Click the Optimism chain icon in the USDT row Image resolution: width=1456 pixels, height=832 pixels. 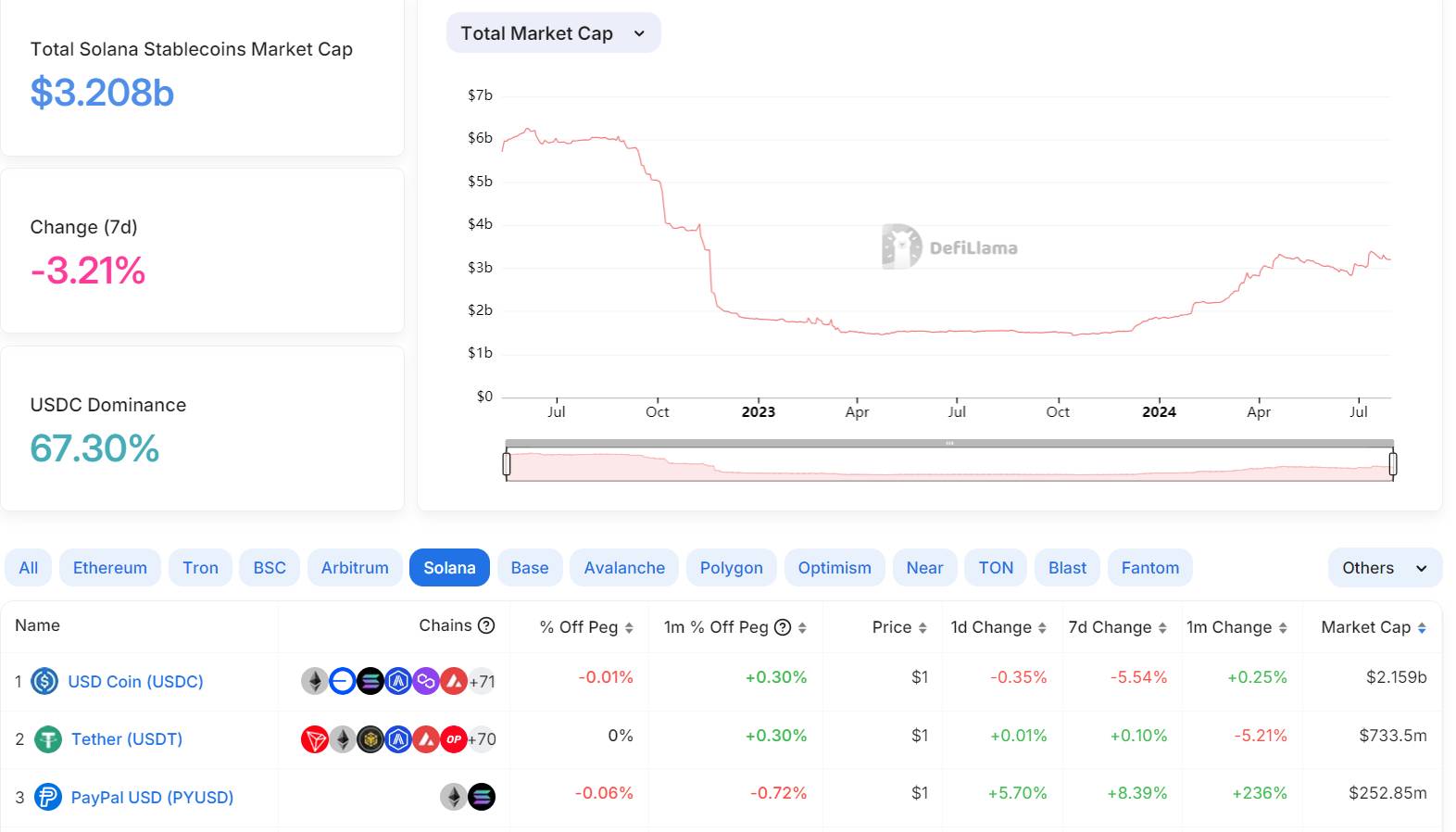(454, 739)
